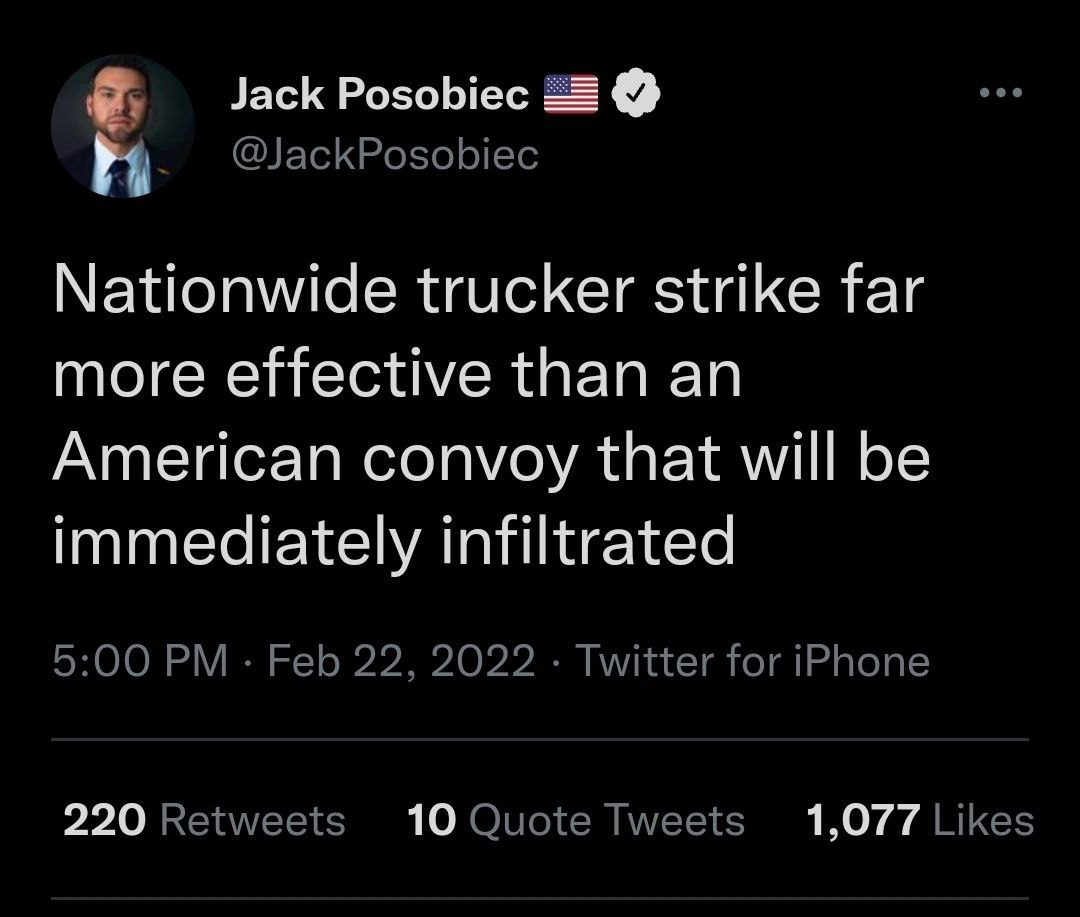
Task: Open the 10 Quote Tweets list
Action: tap(576, 820)
